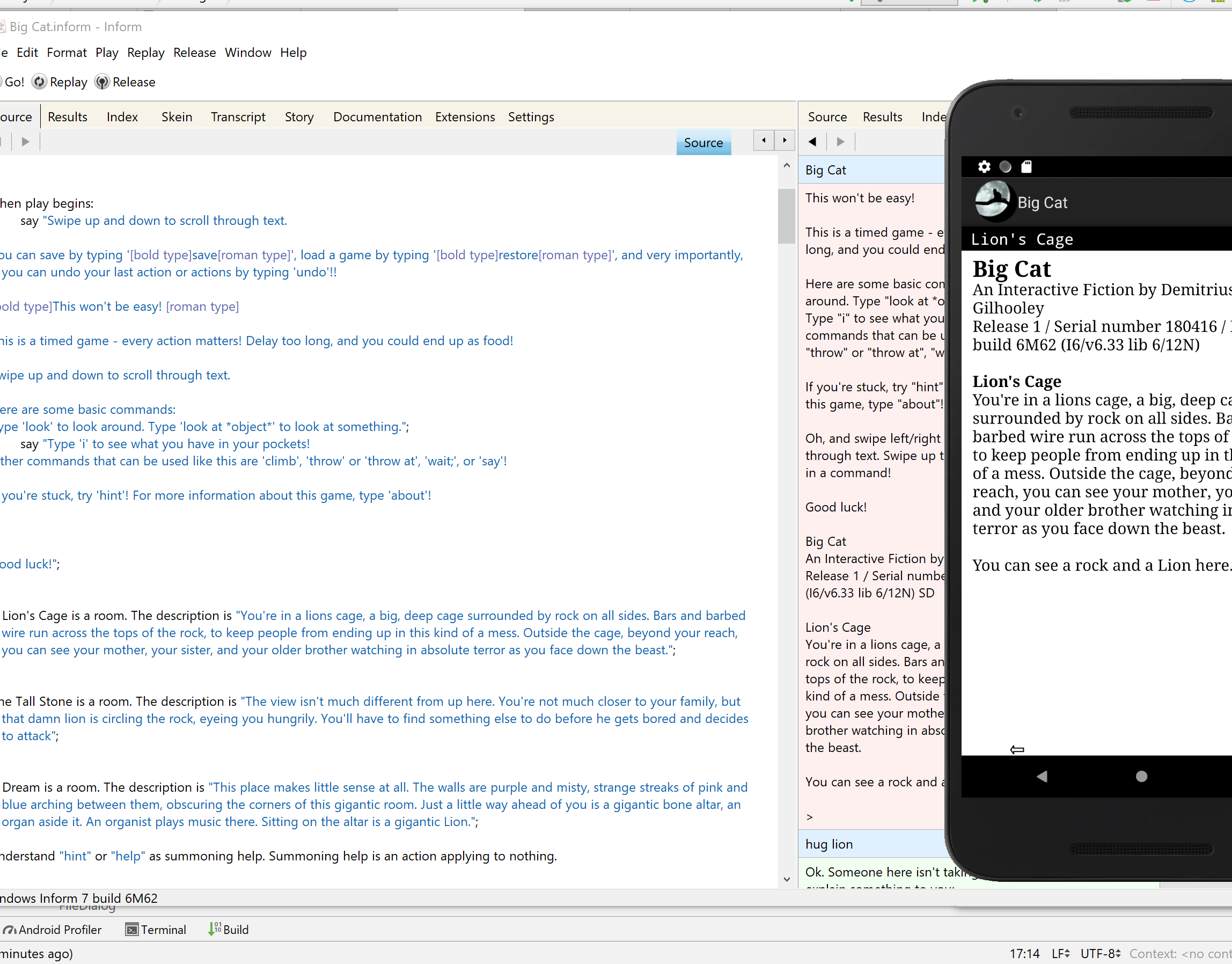This screenshot has width=1232, height=964.
Task: Click the Source sub-tab button
Action: click(703, 143)
